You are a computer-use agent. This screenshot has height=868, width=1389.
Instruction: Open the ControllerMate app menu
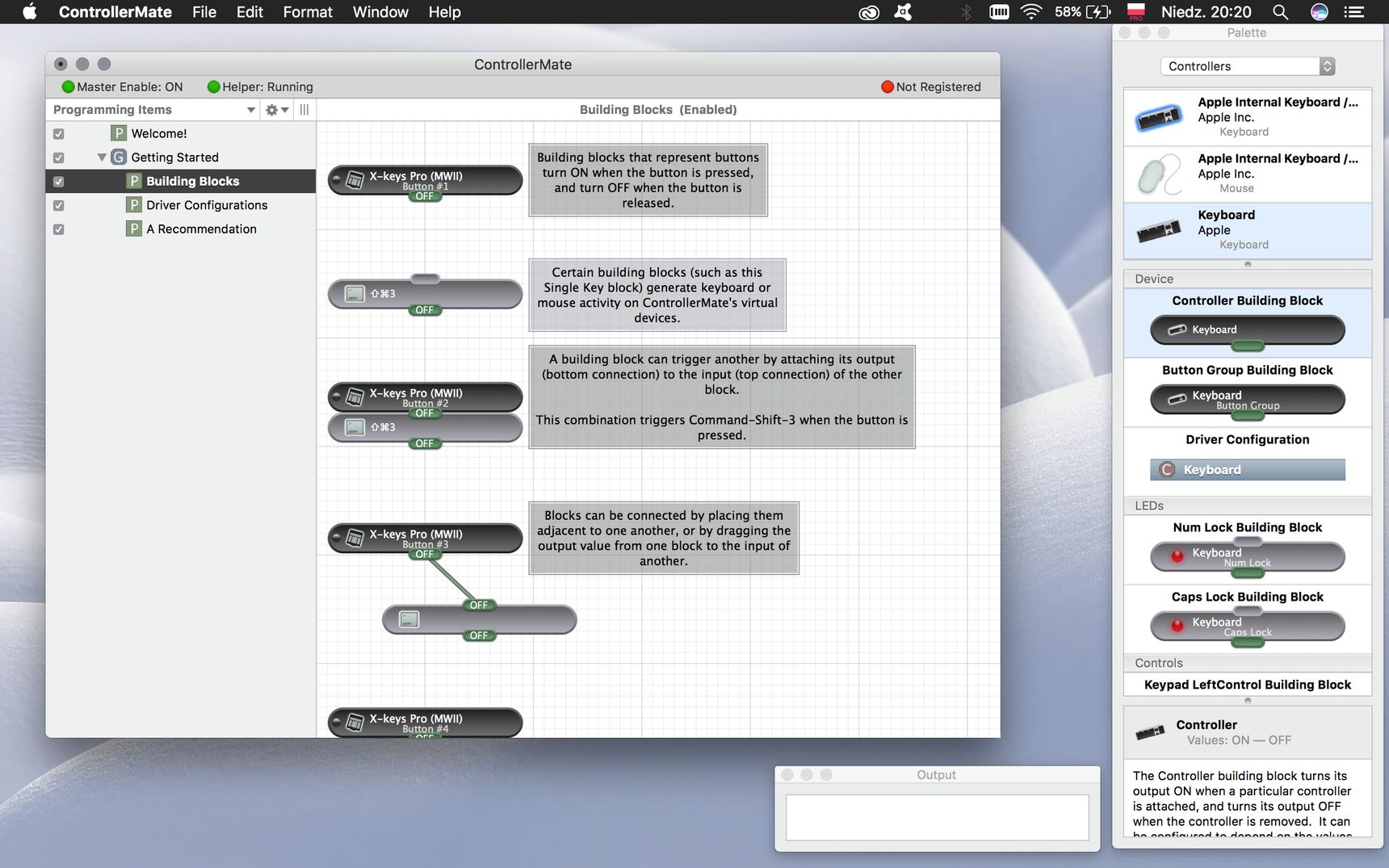(115, 12)
